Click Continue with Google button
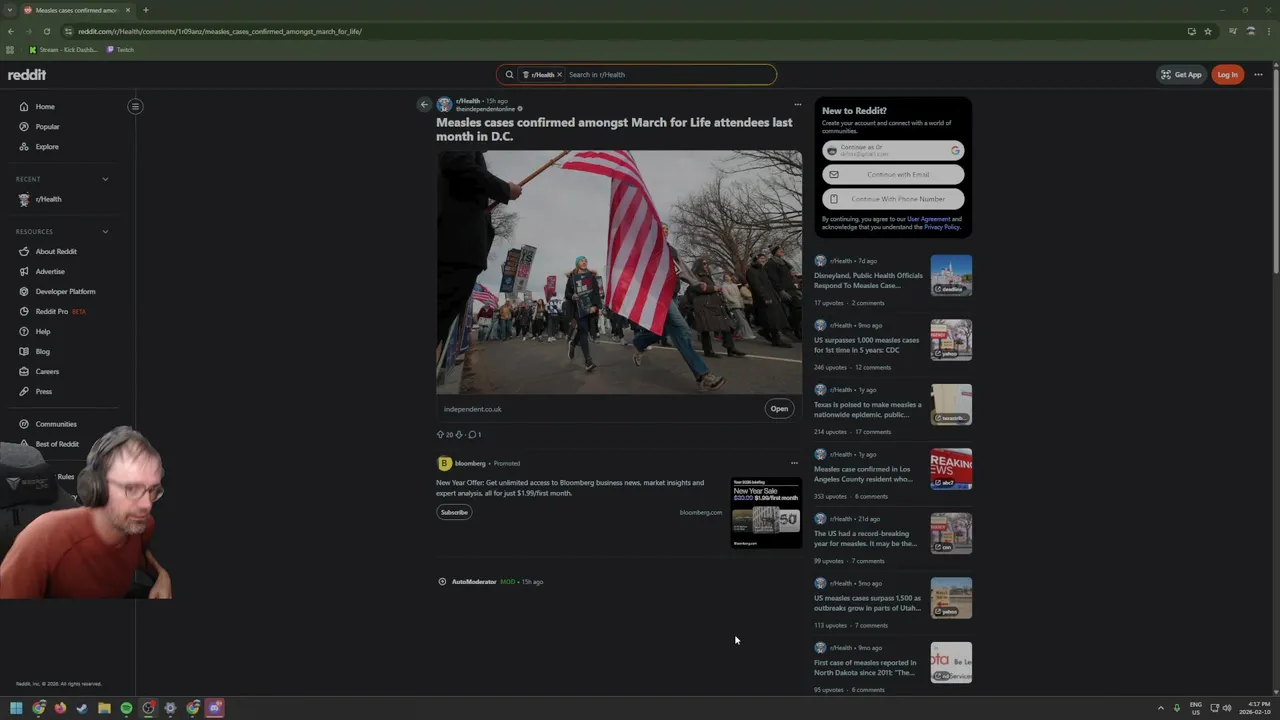This screenshot has width=1280, height=720. pyautogui.click(x=893, y=151)
